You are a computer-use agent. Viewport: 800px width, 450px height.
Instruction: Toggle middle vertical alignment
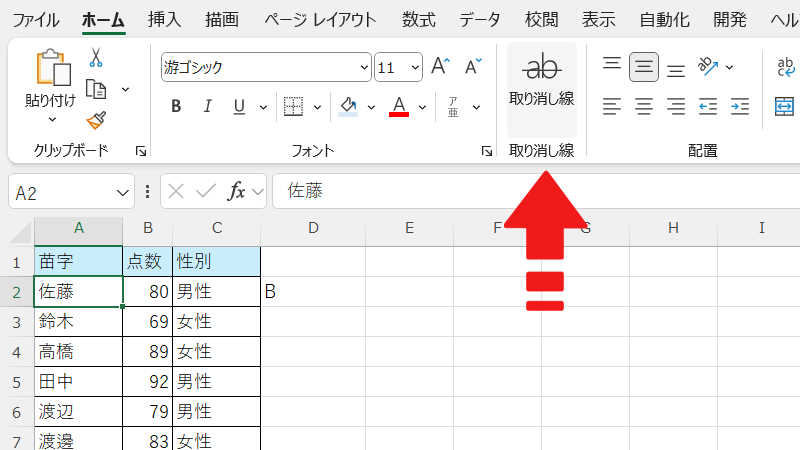(x=644, y=68)
